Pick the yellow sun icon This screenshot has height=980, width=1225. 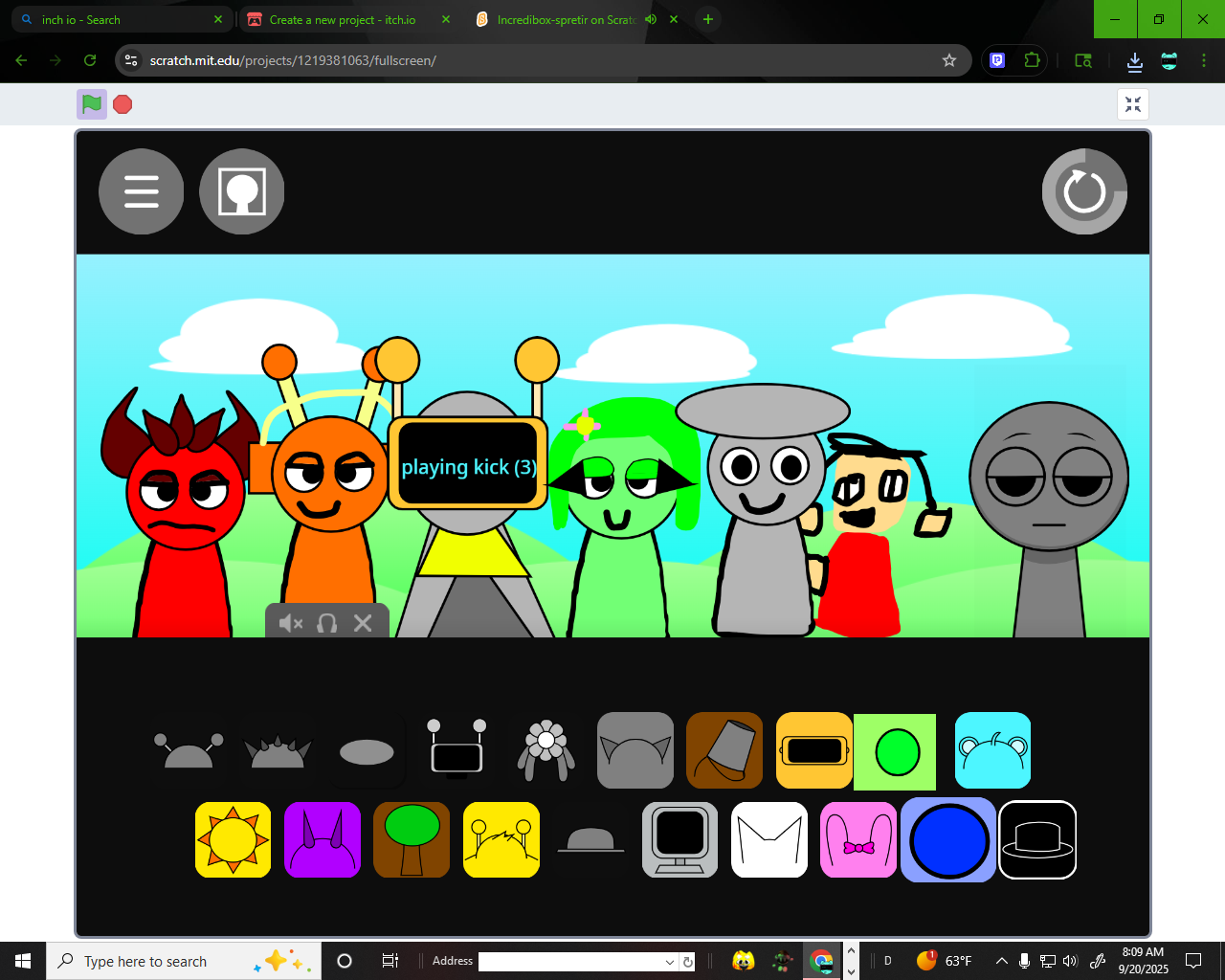[234, 840]
